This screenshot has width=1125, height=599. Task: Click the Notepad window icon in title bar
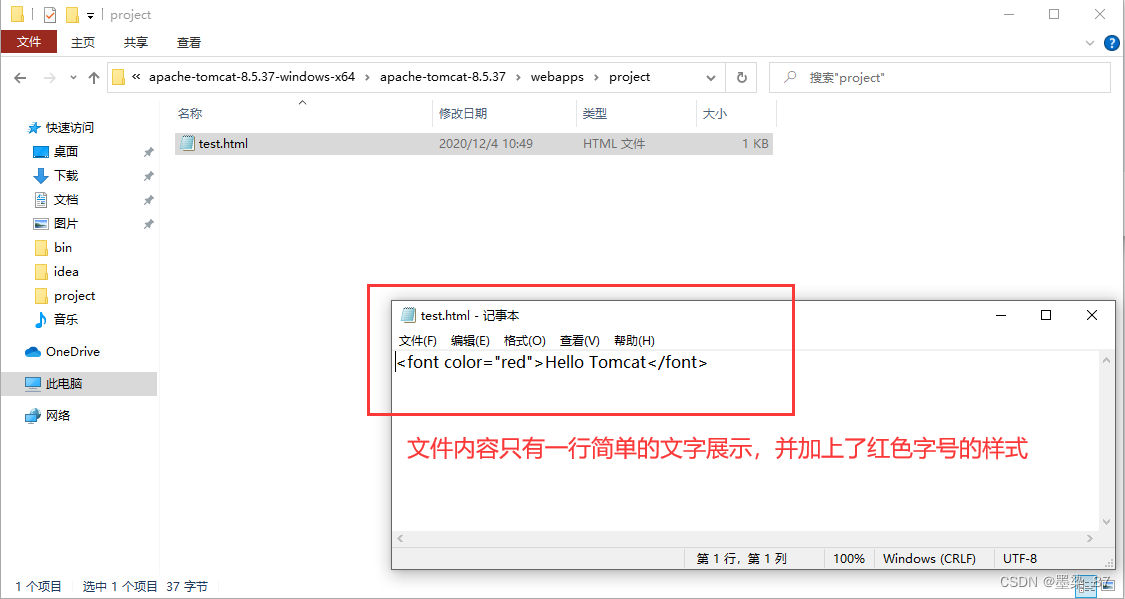coord(408,315)
